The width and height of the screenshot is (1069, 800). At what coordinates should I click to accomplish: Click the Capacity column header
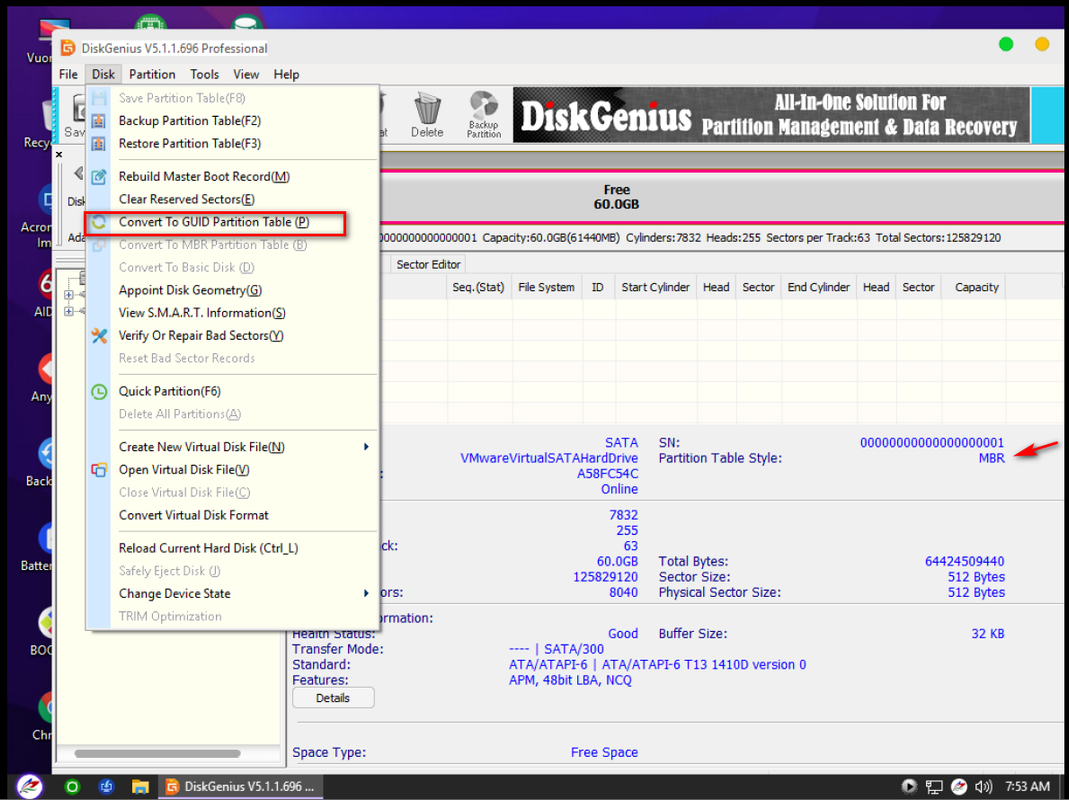click(x=976, y=287)
